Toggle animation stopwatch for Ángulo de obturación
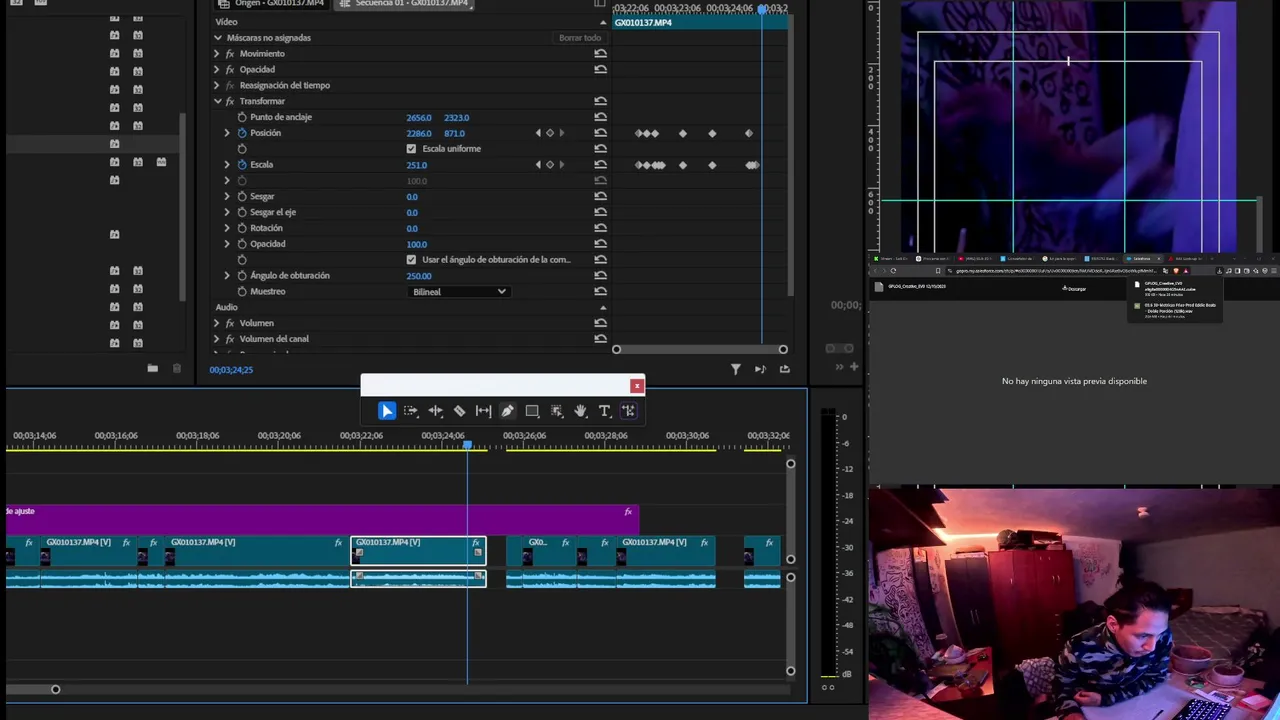 click(242, 276)
